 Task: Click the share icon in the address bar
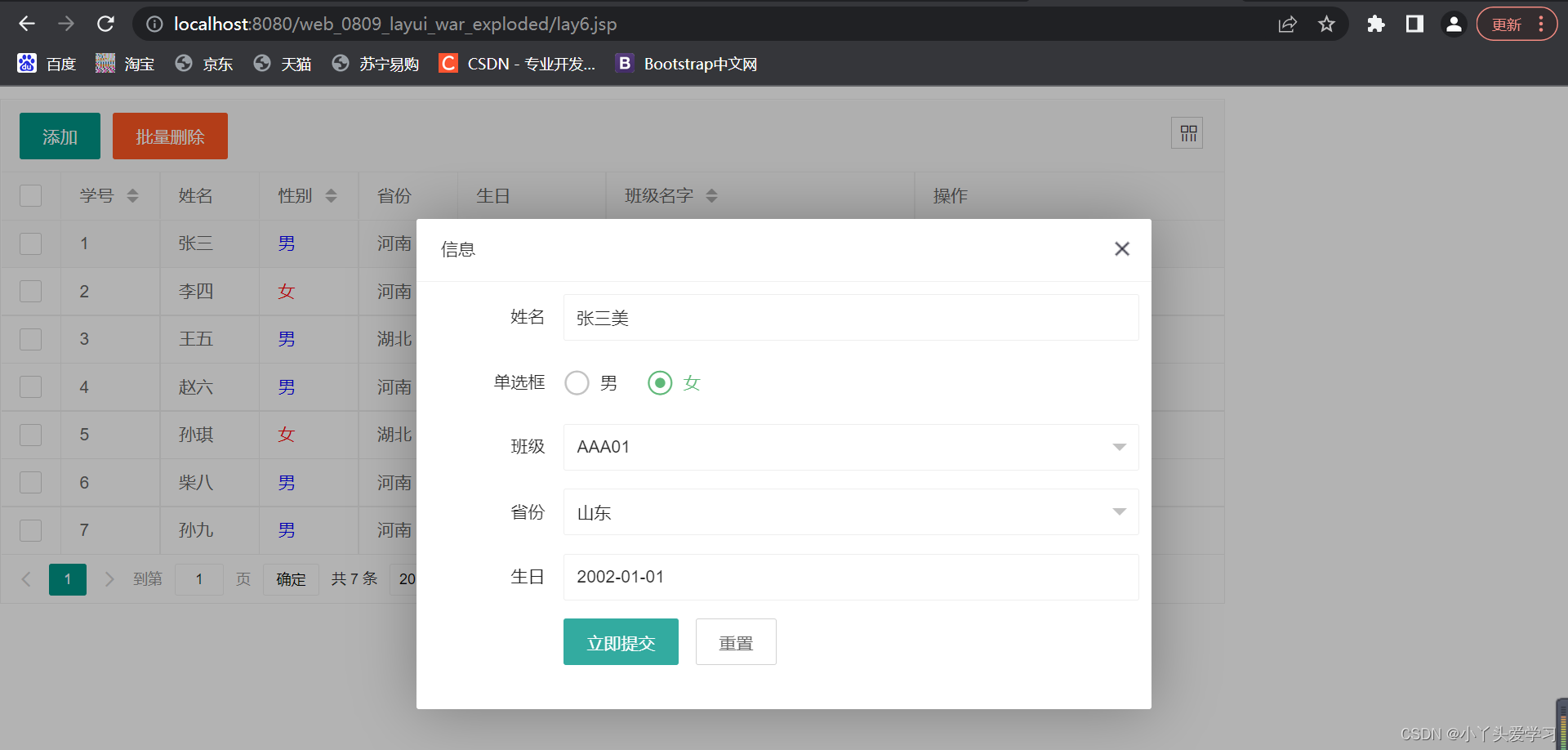(1288, 24)
